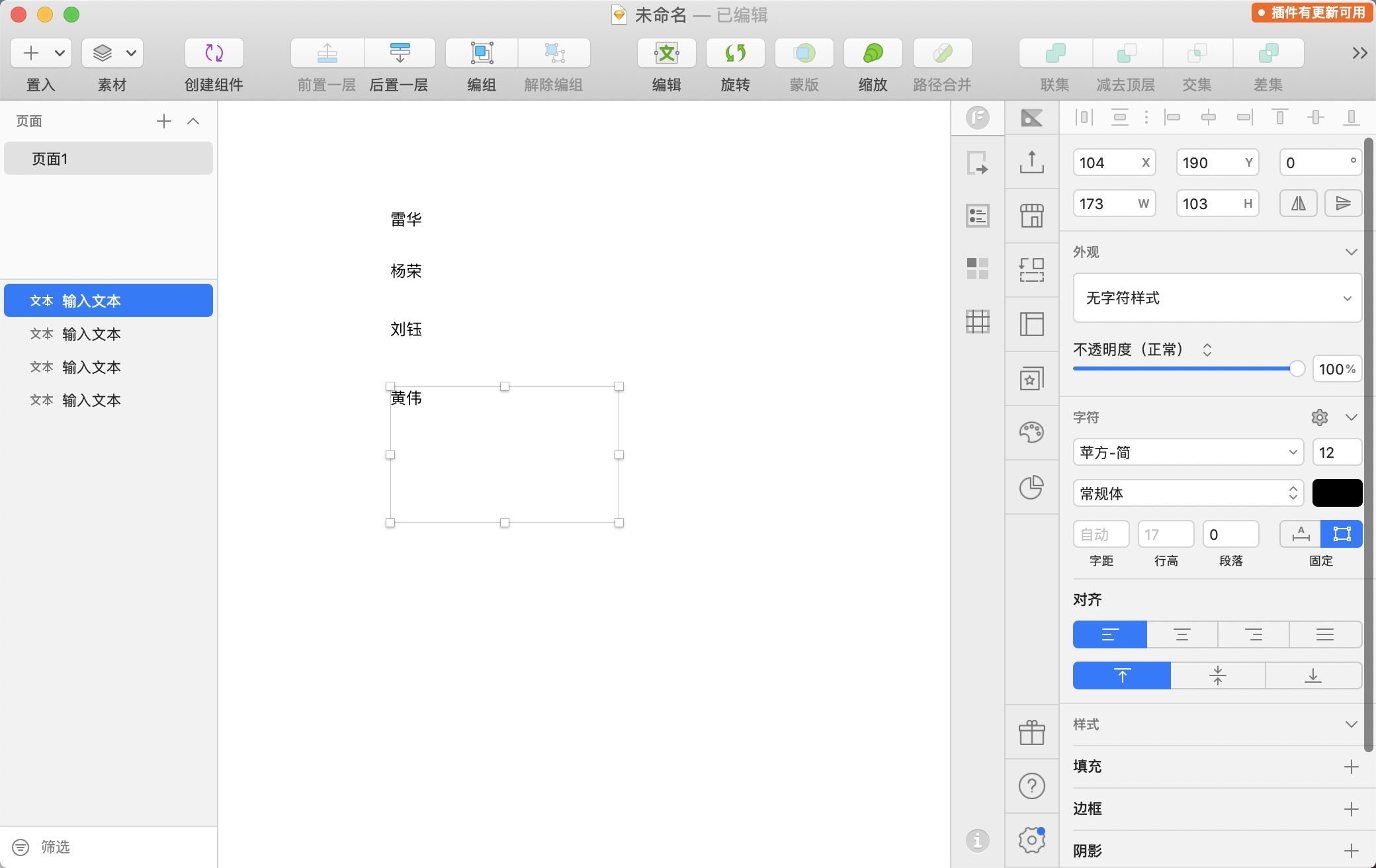
Task: Select 页面1 in pages list
Action: pos(108,159)
